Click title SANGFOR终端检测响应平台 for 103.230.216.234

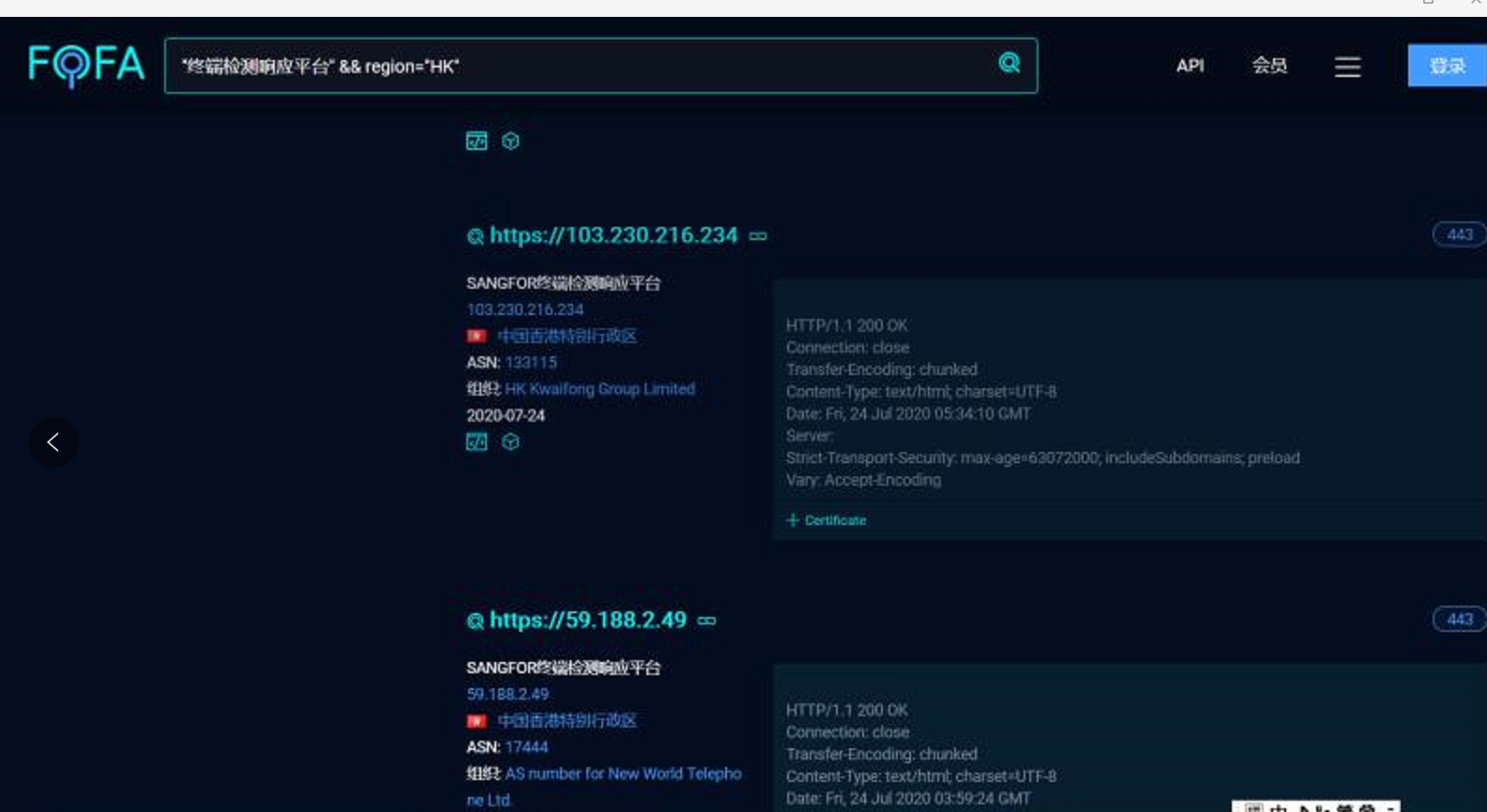564,283
